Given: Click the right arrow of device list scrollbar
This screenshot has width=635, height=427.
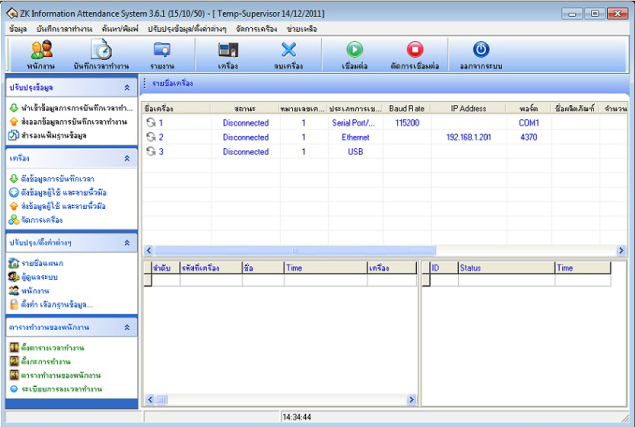Looking at the screenshot, I should tap(620, 250).
